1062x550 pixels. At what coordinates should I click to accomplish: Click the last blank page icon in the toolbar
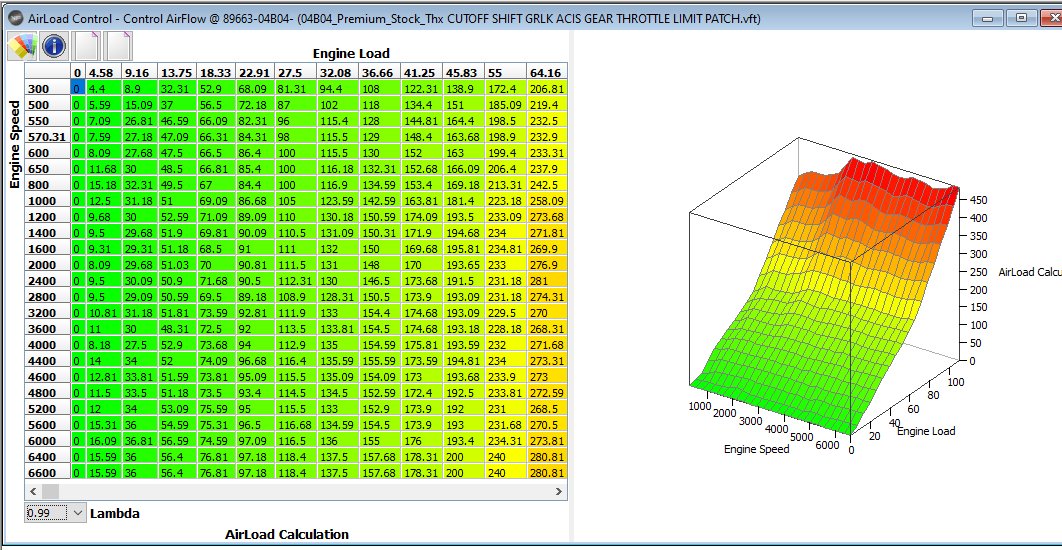point(119,46)
